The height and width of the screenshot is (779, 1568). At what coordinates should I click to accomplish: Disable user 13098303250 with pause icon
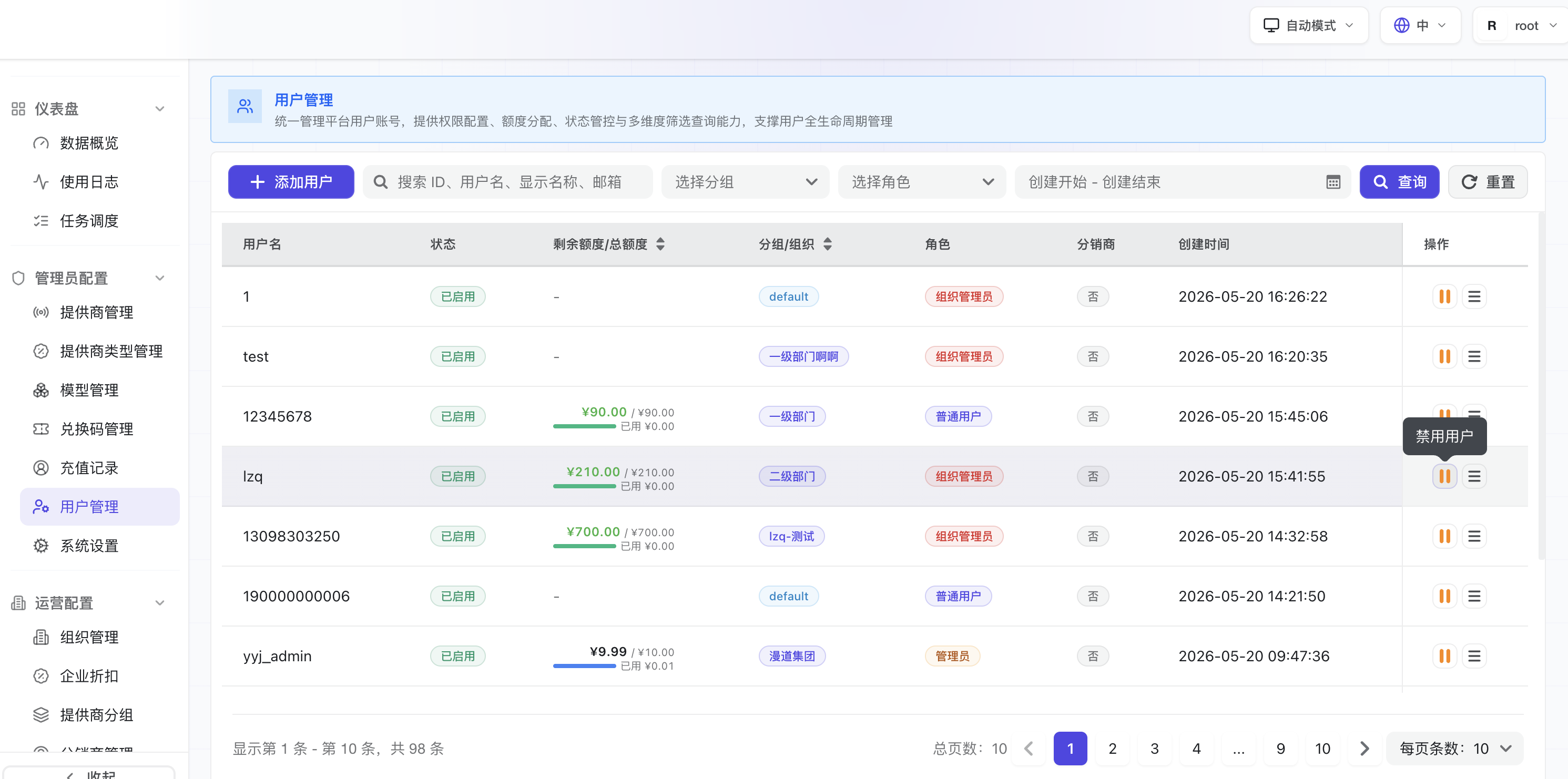pyautogui.click(x=1444, y=536)
